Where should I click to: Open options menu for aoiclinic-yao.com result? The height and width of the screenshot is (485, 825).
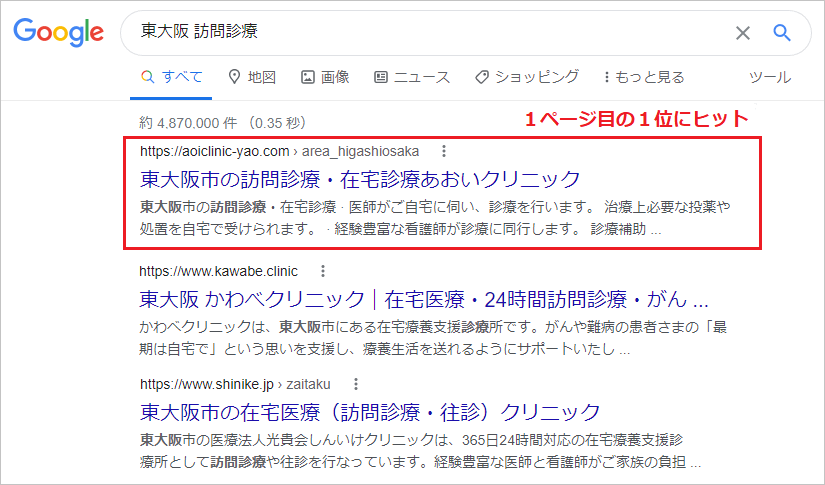pyautogui.click(x=444, y=151)
